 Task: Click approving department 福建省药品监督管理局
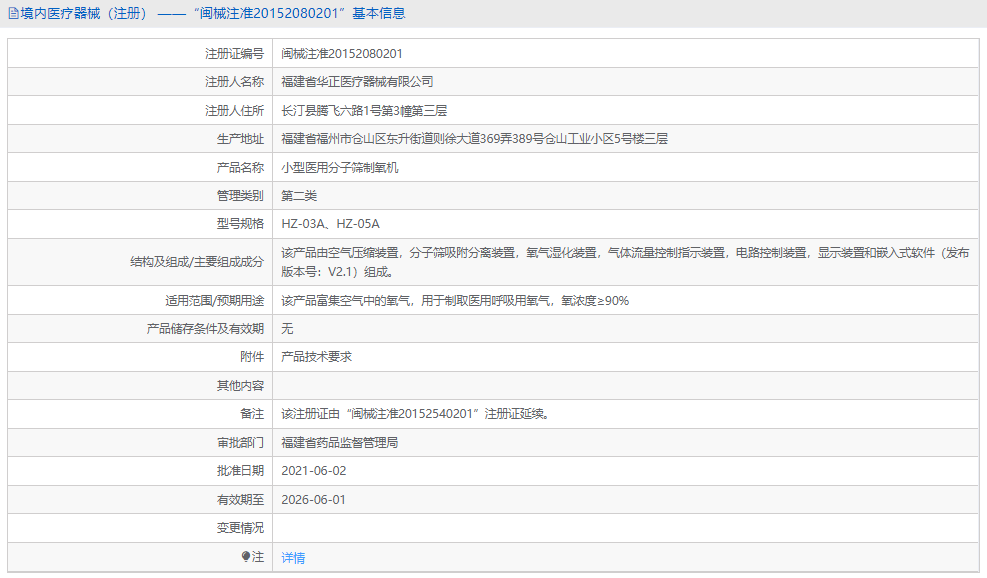[340, 443]
